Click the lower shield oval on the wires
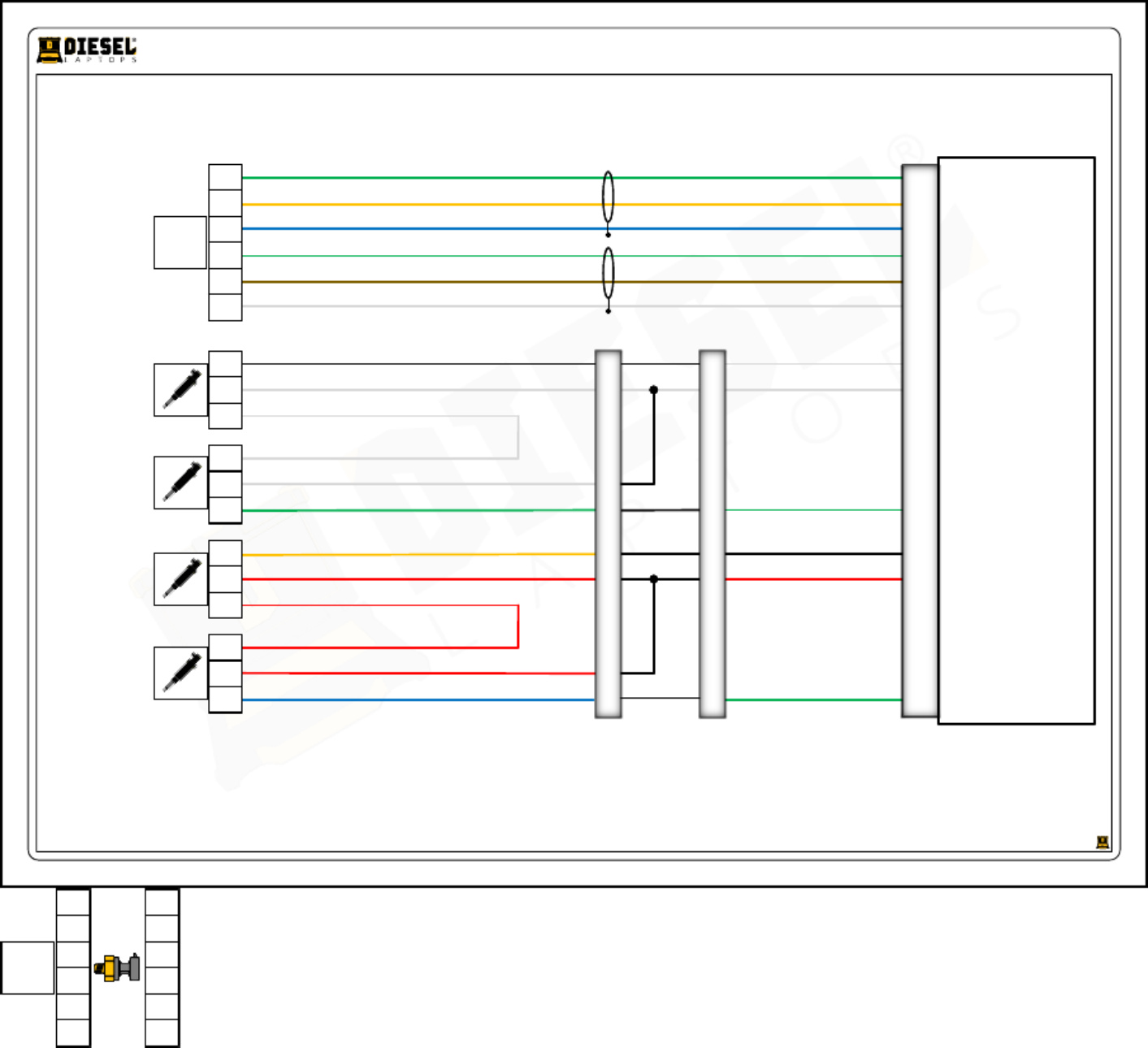 [x=608, y=274]
